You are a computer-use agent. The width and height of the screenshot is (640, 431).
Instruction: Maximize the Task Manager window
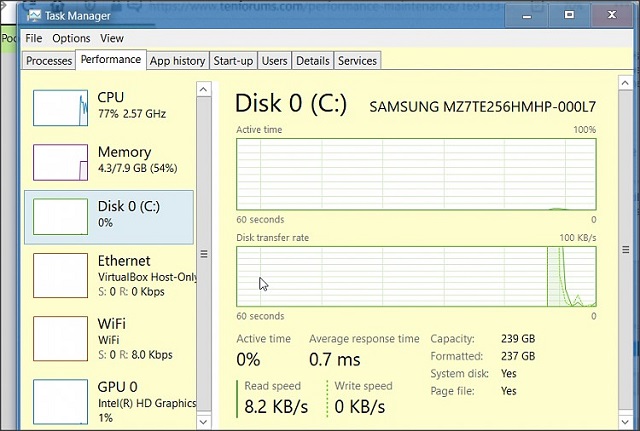(x=569, y=15)
